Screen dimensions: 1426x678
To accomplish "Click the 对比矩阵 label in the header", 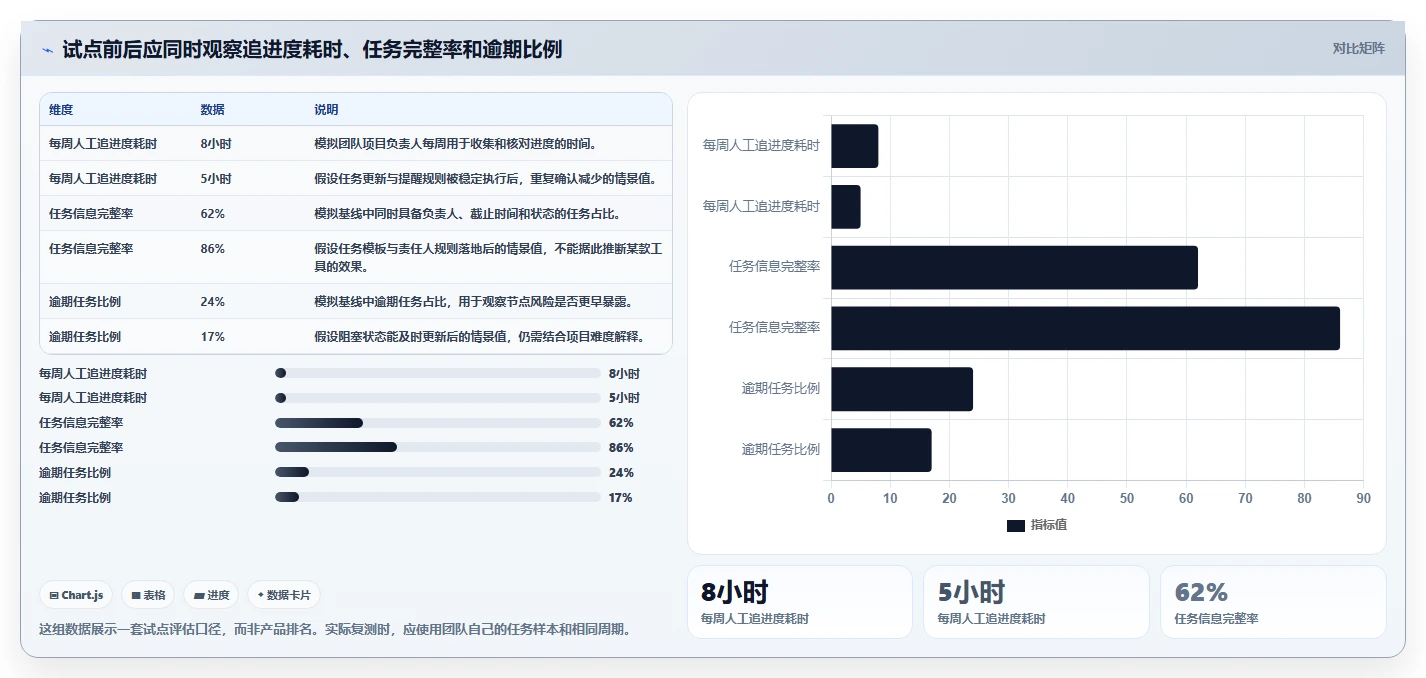I will click(x=1358, y=48).
